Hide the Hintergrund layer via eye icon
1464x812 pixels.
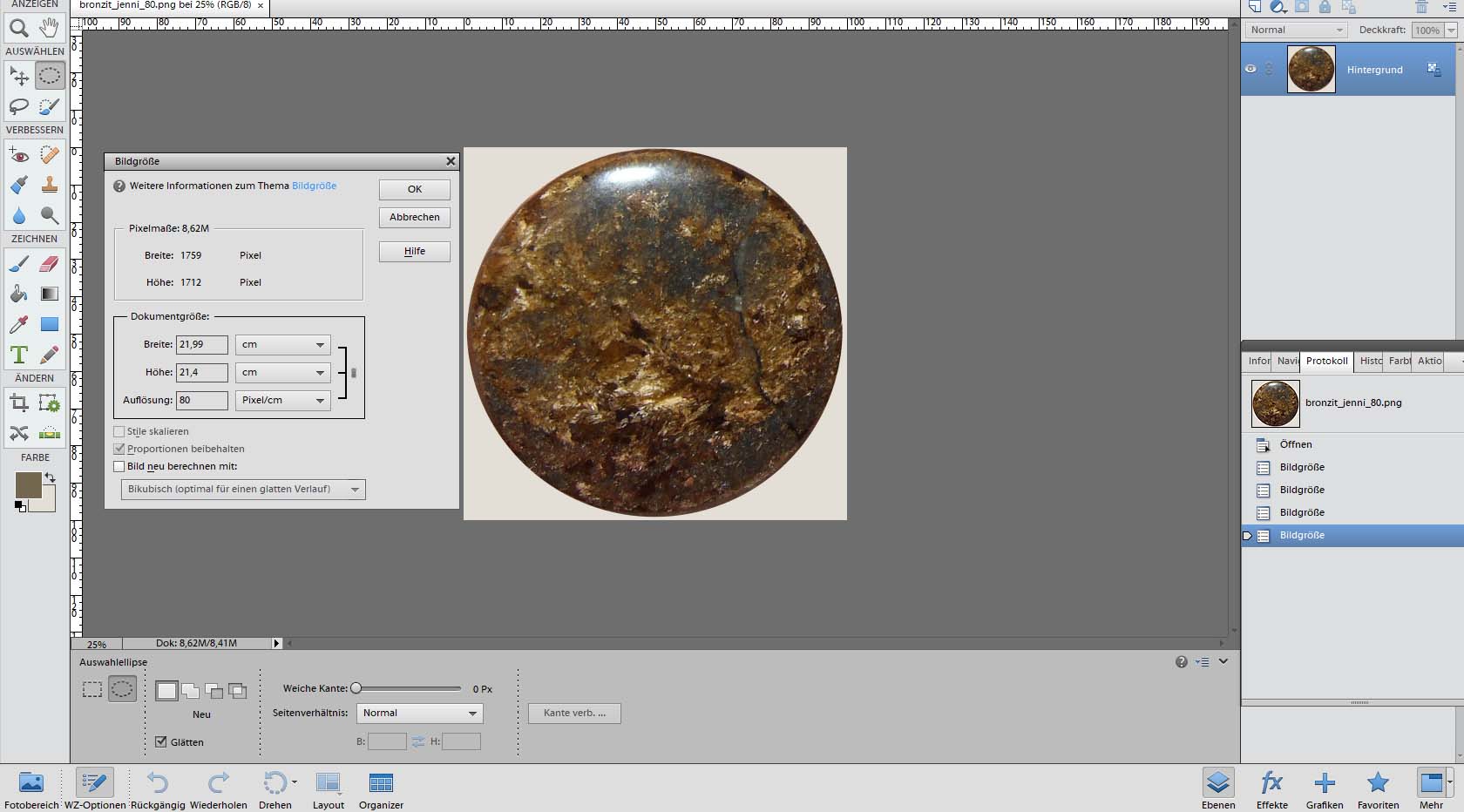1250,69
